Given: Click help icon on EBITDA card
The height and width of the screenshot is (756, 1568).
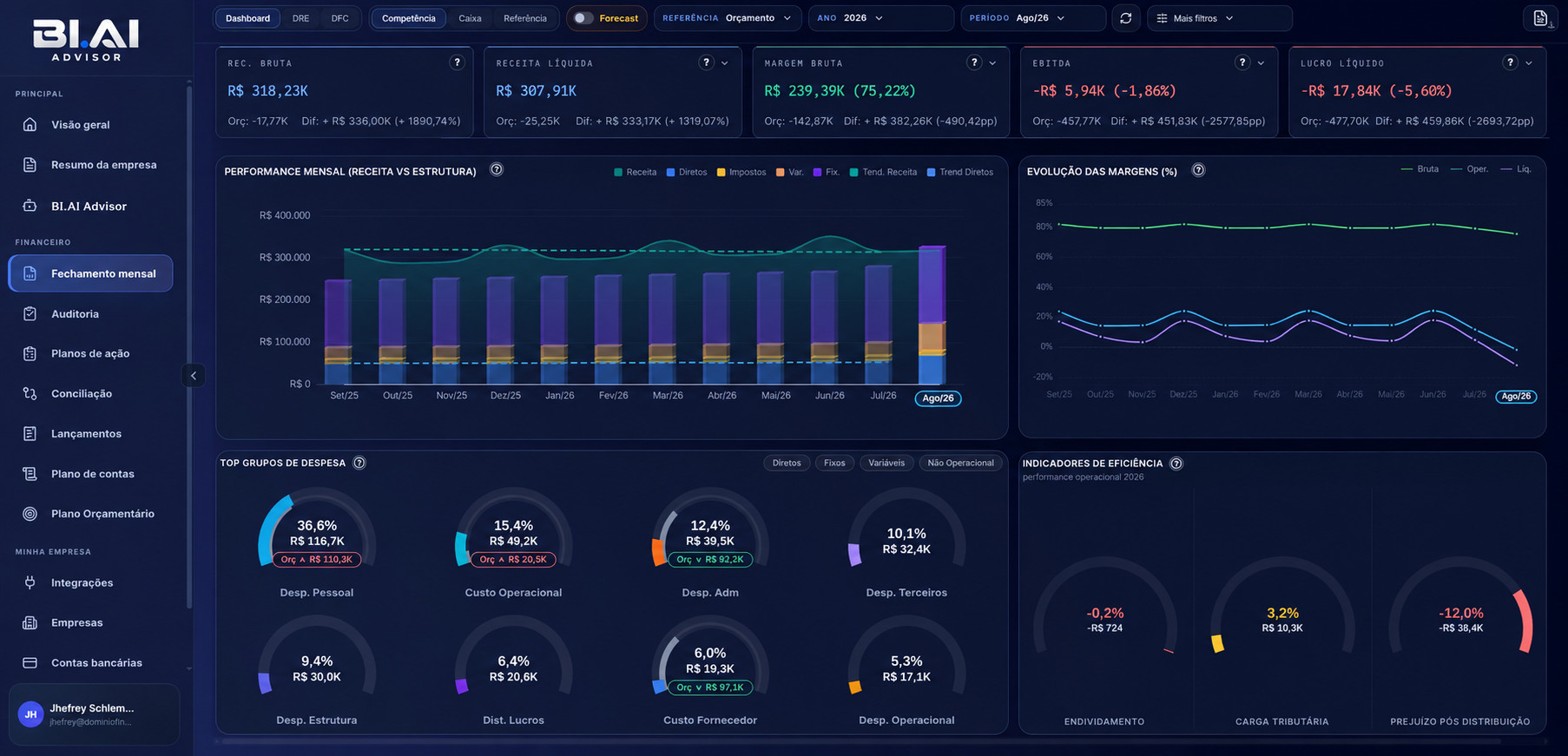Looking at the screenshot, I should tap(1242, 62).
